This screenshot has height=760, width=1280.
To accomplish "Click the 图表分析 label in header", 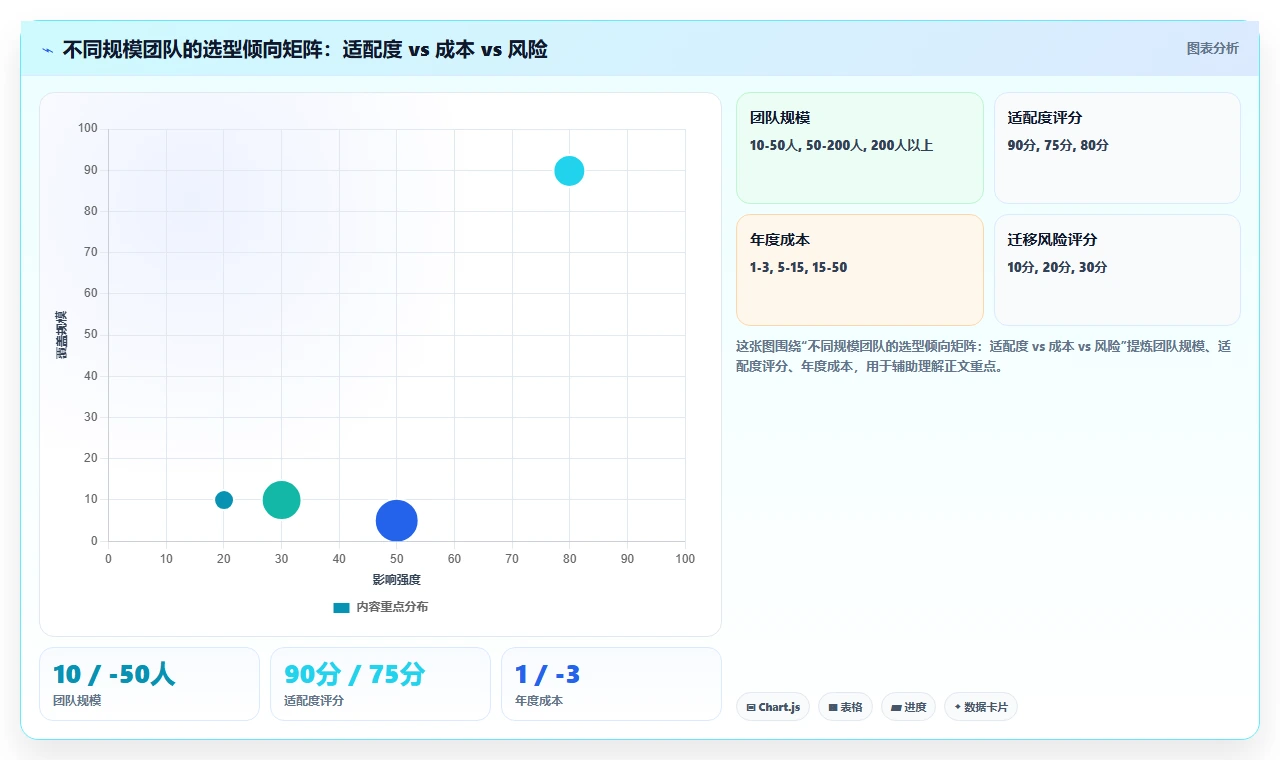I will [1212, 48].
